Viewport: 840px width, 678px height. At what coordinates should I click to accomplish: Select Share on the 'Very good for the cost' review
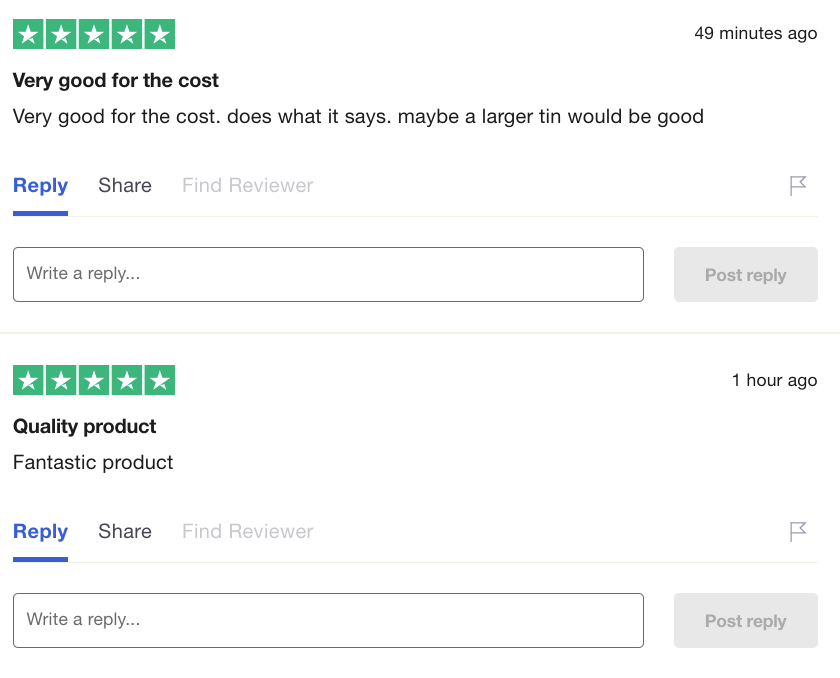pyautogui.click(x=125, y=186)
